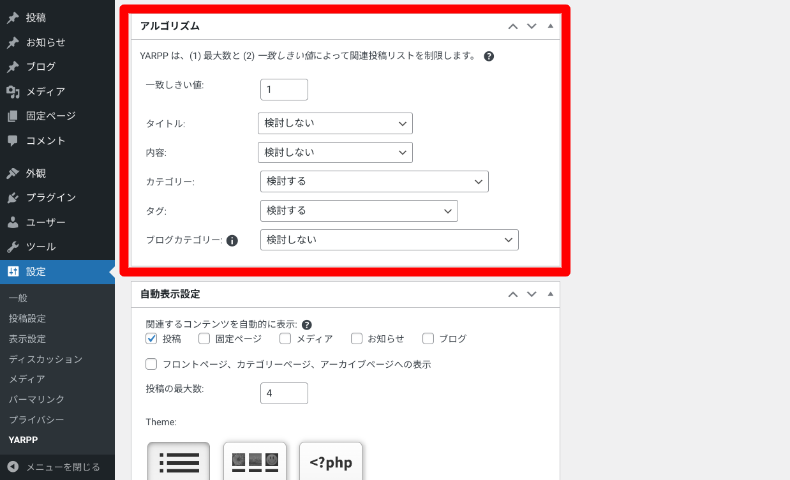This screenshot has height=480, width=790.
Task: Open the タグ dropdown
Action: 359,211
